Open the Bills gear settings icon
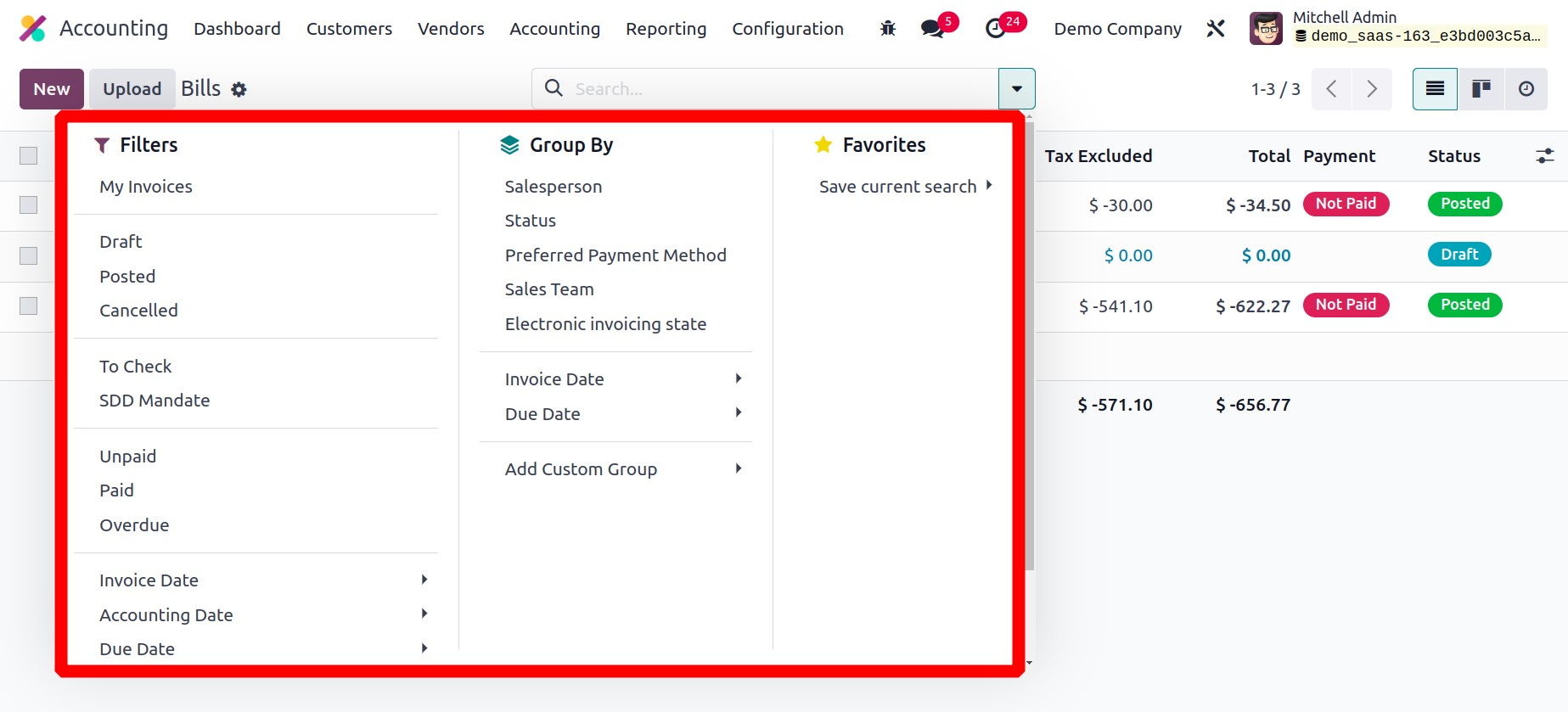The width and height of the screenshot is (1568, 712). coord(239,90)
